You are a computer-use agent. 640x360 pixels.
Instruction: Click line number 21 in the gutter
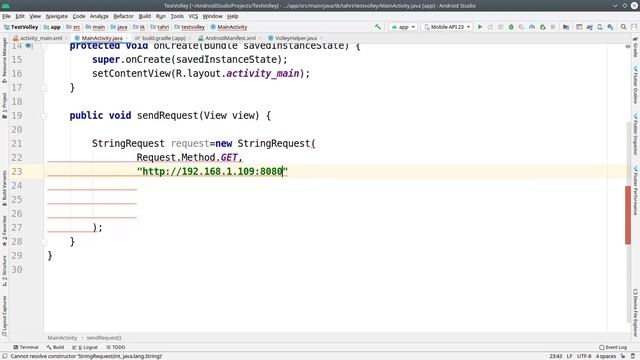pyautogui.click(x=17, y=144)
